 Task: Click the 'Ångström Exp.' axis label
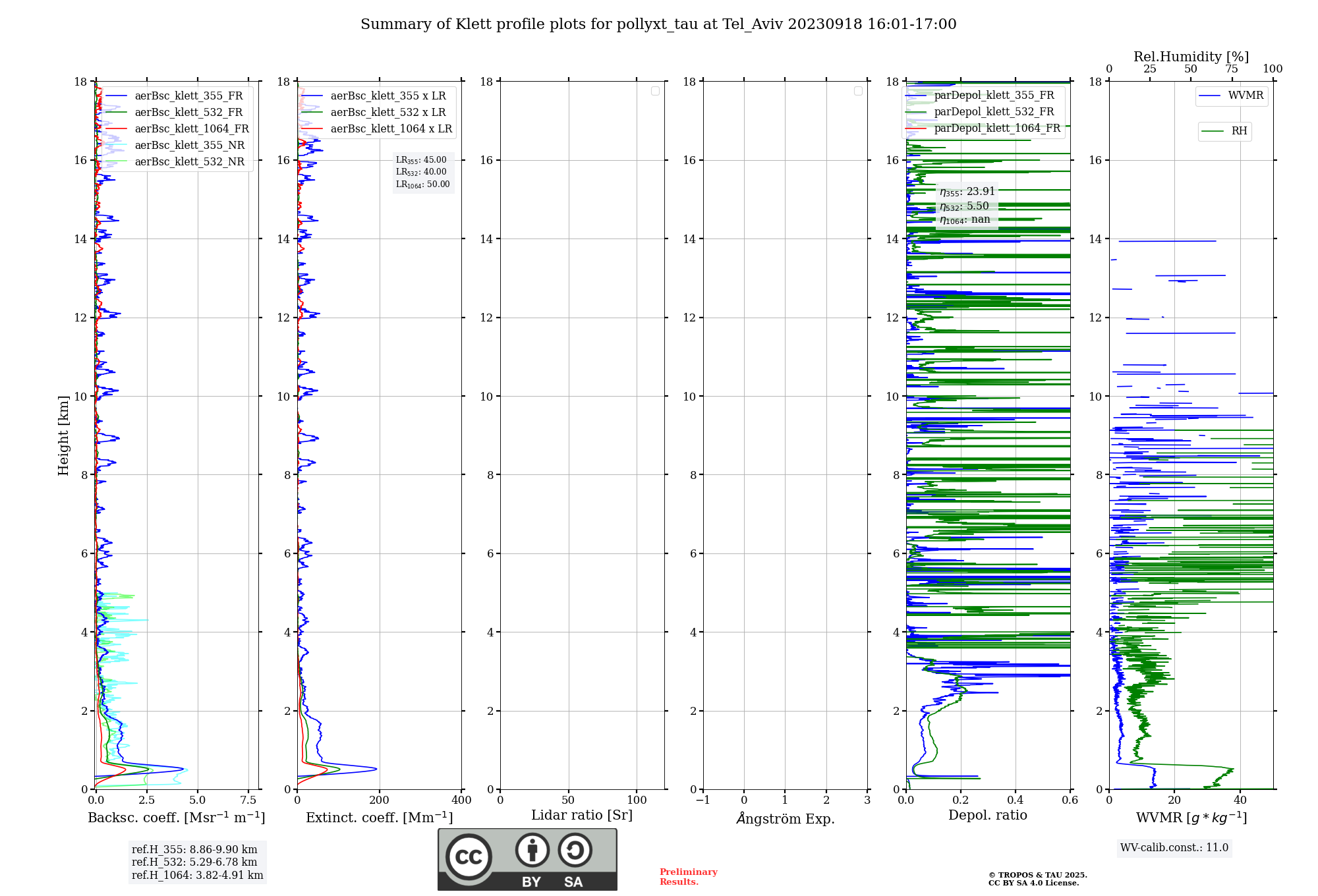point(786,818)
